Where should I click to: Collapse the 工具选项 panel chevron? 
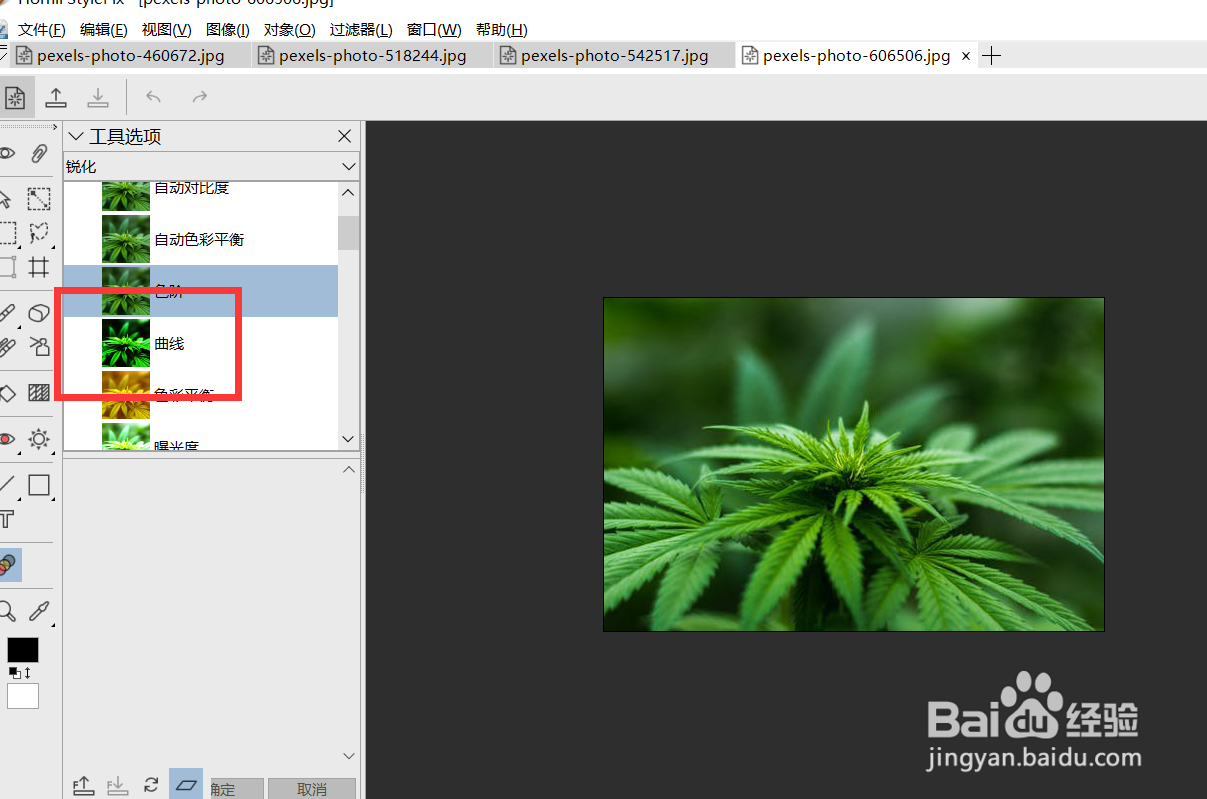[76, 136]
